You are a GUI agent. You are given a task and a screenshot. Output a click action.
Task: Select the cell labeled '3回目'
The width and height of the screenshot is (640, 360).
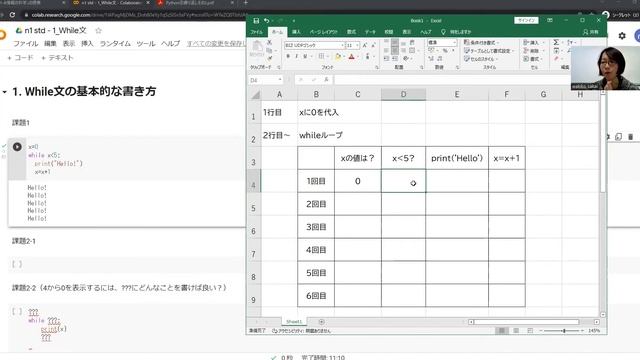coord(316,227)
